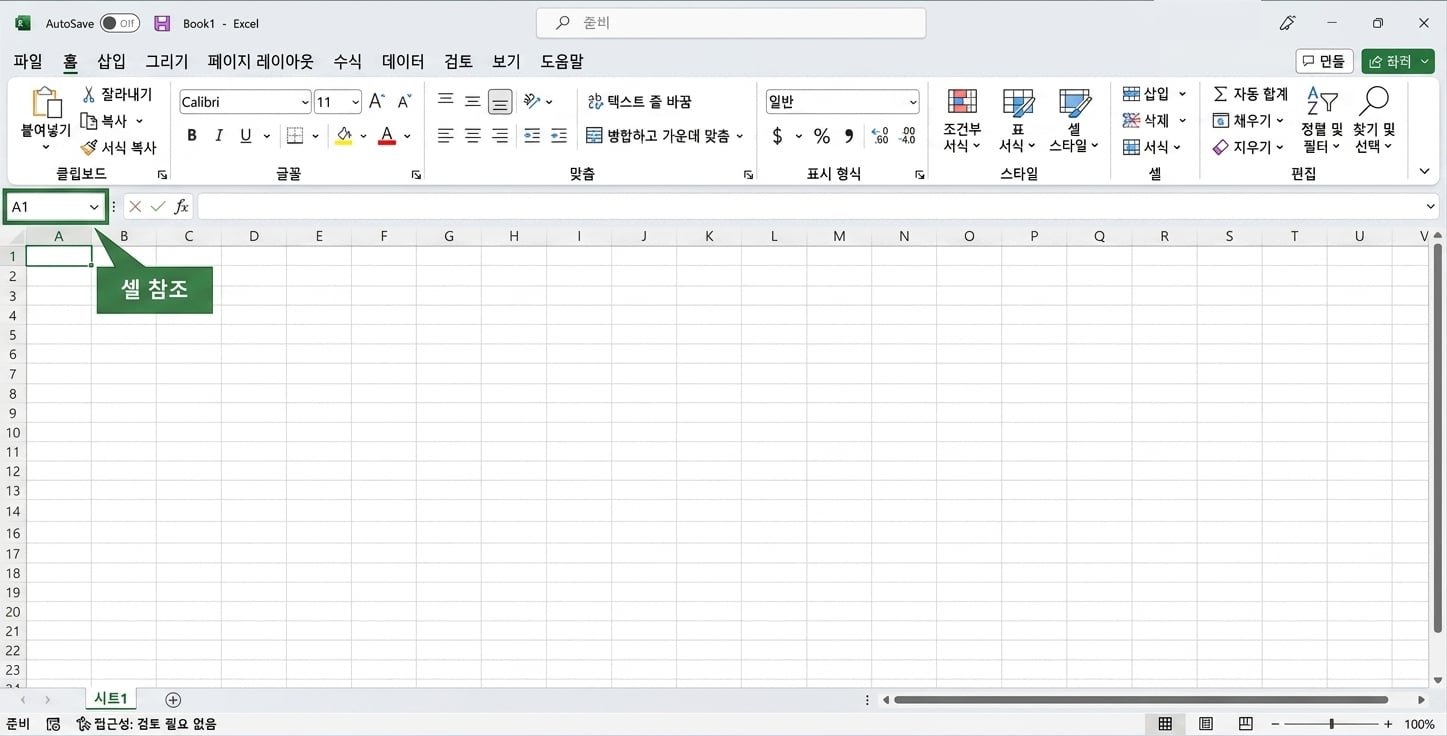
Task: Align text right in the cell
Action: pos(500,135)
